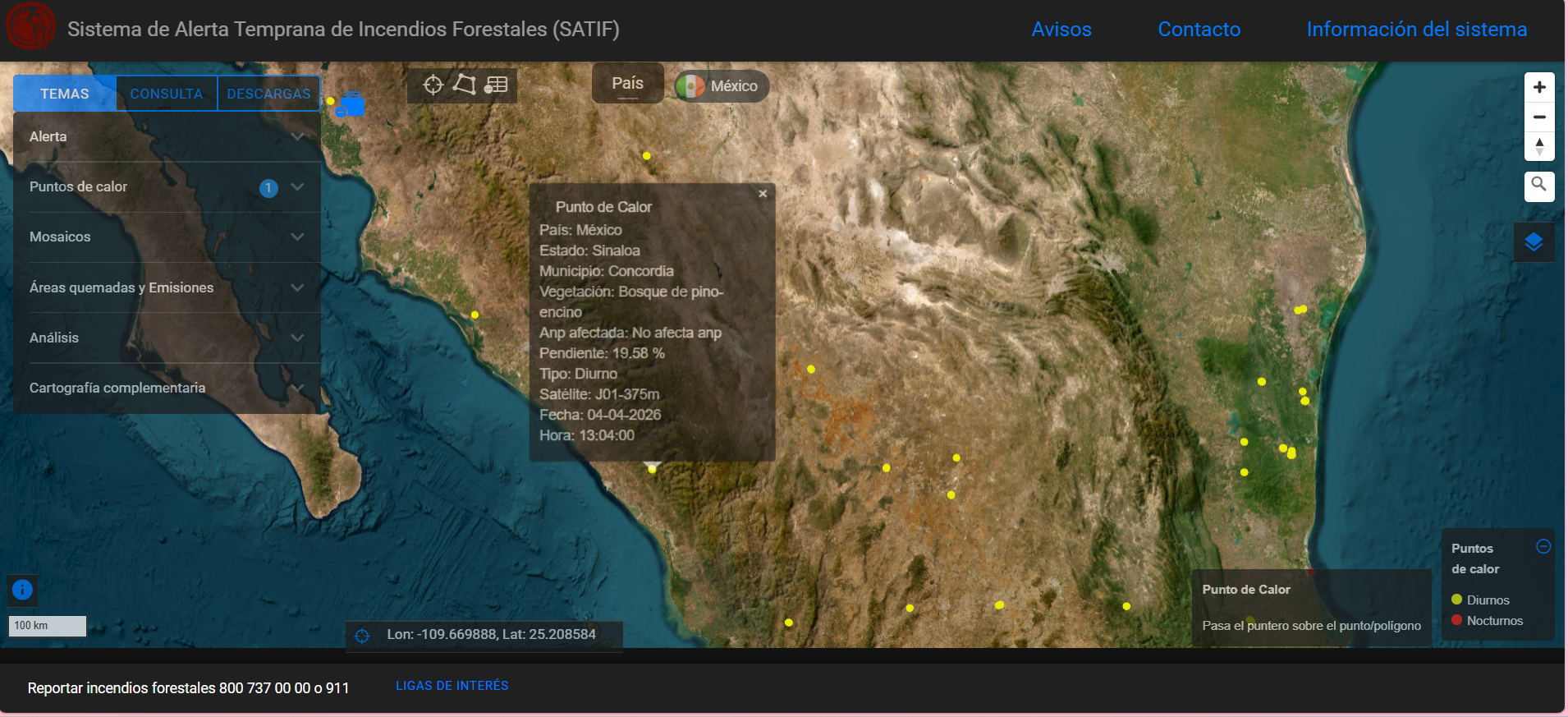Open the Avisos link
1568x717 pixels.
pyautogui.click(x=1061, y=30)
